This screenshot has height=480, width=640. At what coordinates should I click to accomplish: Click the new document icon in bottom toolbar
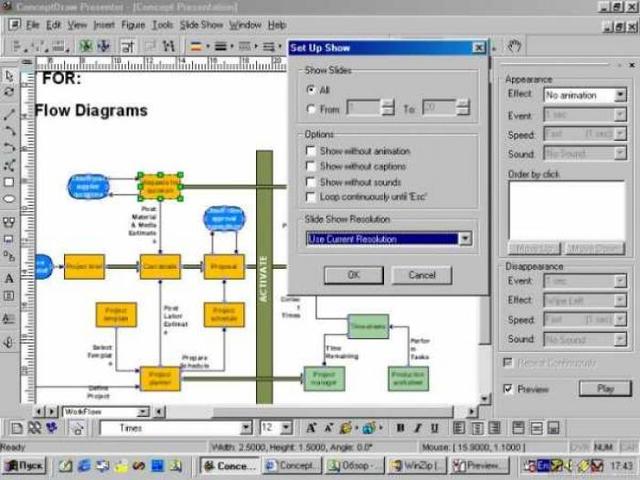[x=17, y=428]
